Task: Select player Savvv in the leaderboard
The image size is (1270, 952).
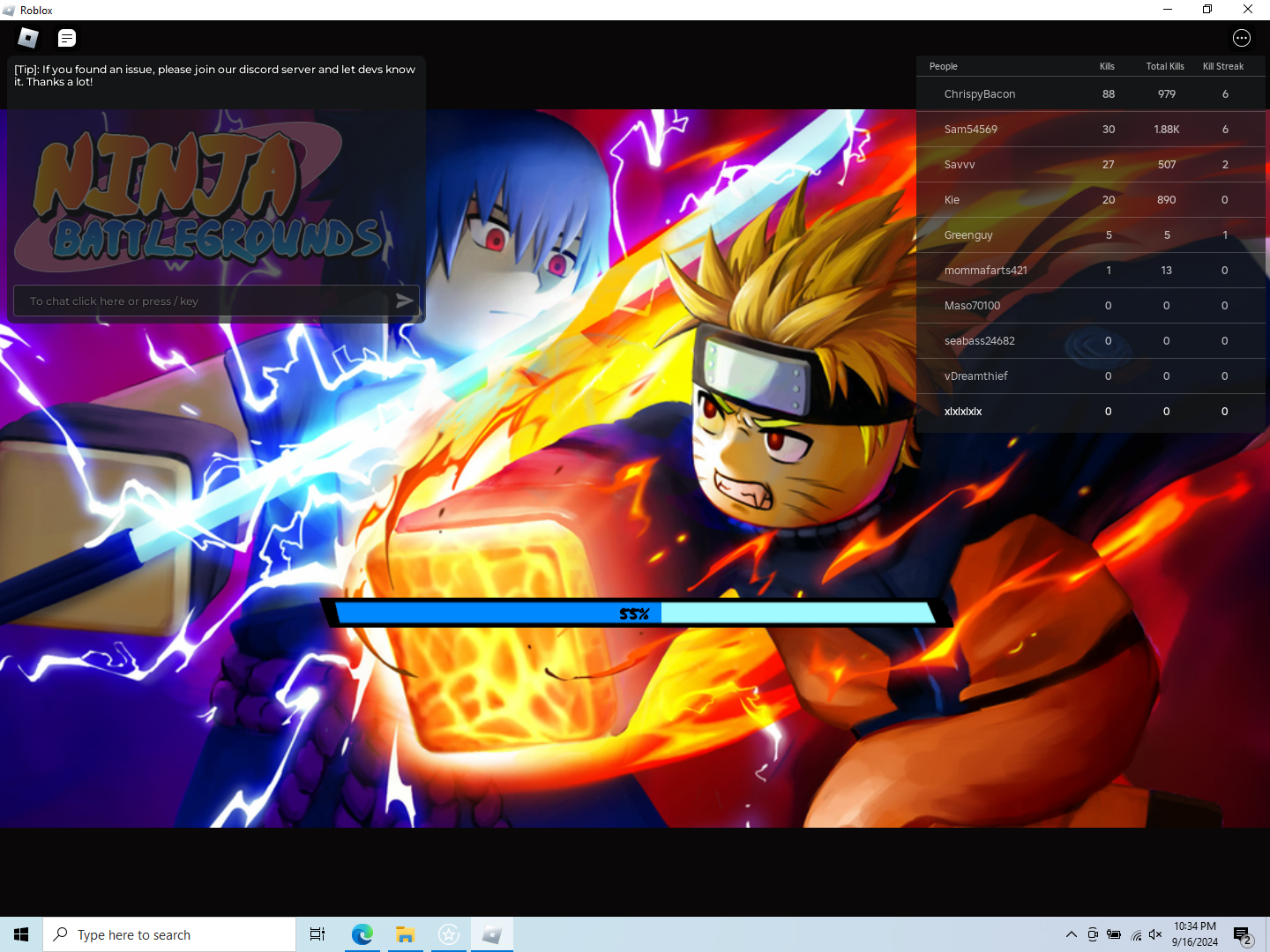Action: 1091,164
